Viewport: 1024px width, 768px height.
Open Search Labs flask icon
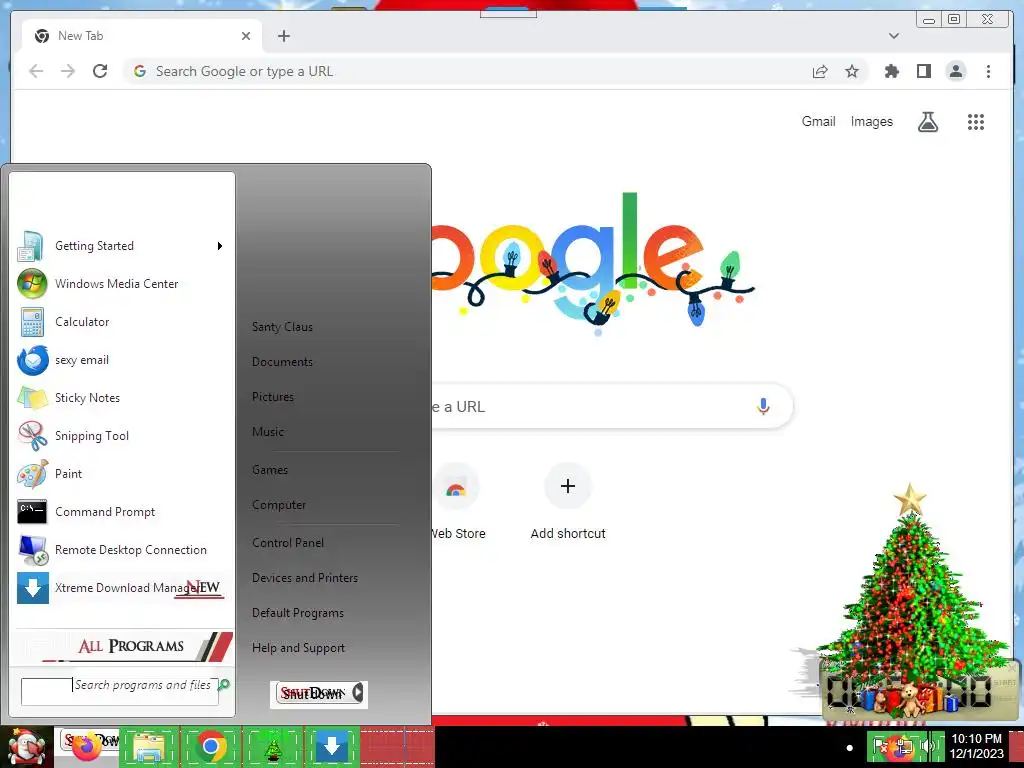(x=927, y=121)
